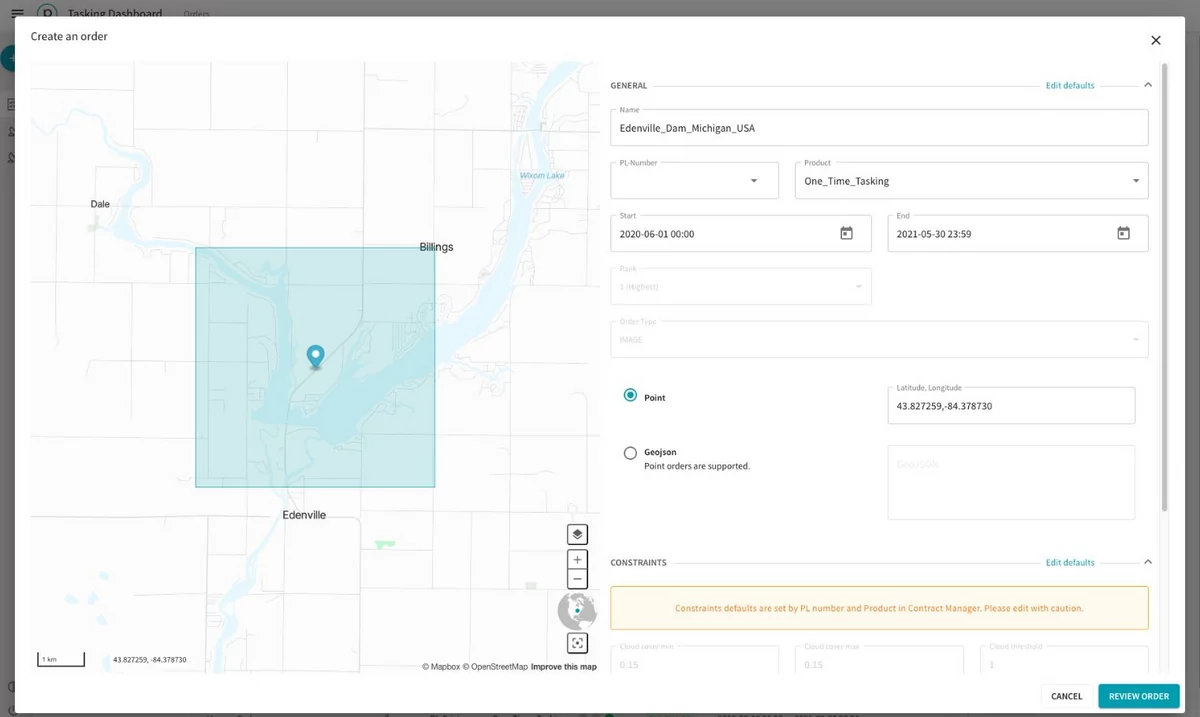
Task: Click the fit-to-area focus map icon
Action: coord(577,643)
